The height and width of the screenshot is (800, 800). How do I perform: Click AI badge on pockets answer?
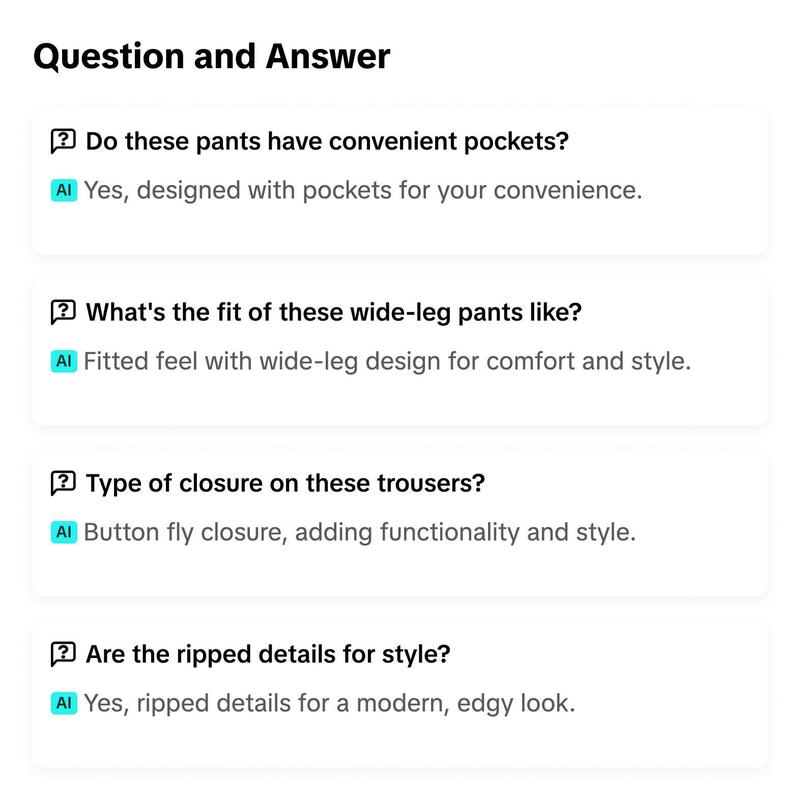(x=64, y=190)
